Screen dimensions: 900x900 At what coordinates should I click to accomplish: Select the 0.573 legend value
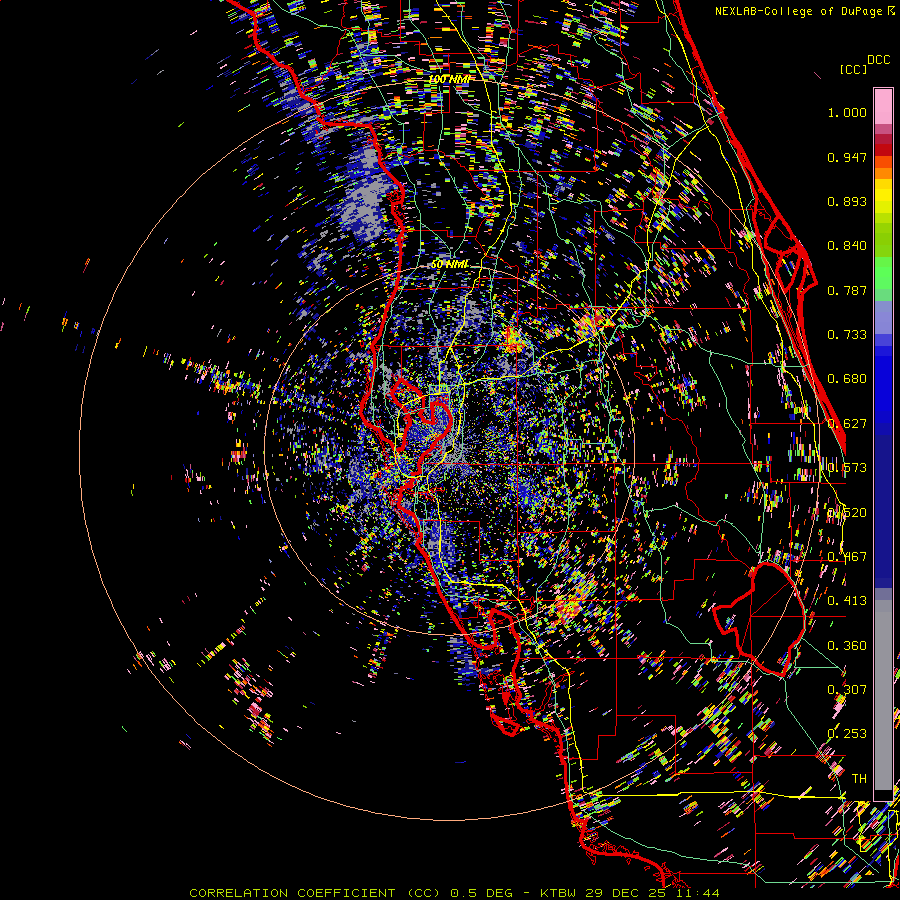847,468
